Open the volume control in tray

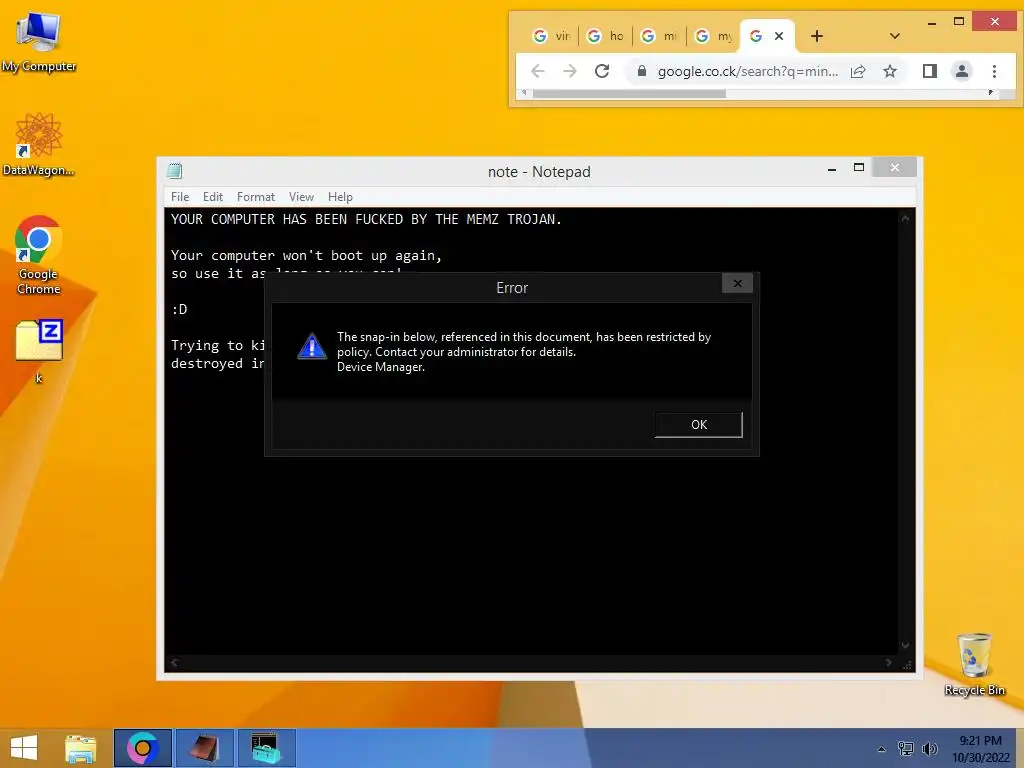point(929,749)
